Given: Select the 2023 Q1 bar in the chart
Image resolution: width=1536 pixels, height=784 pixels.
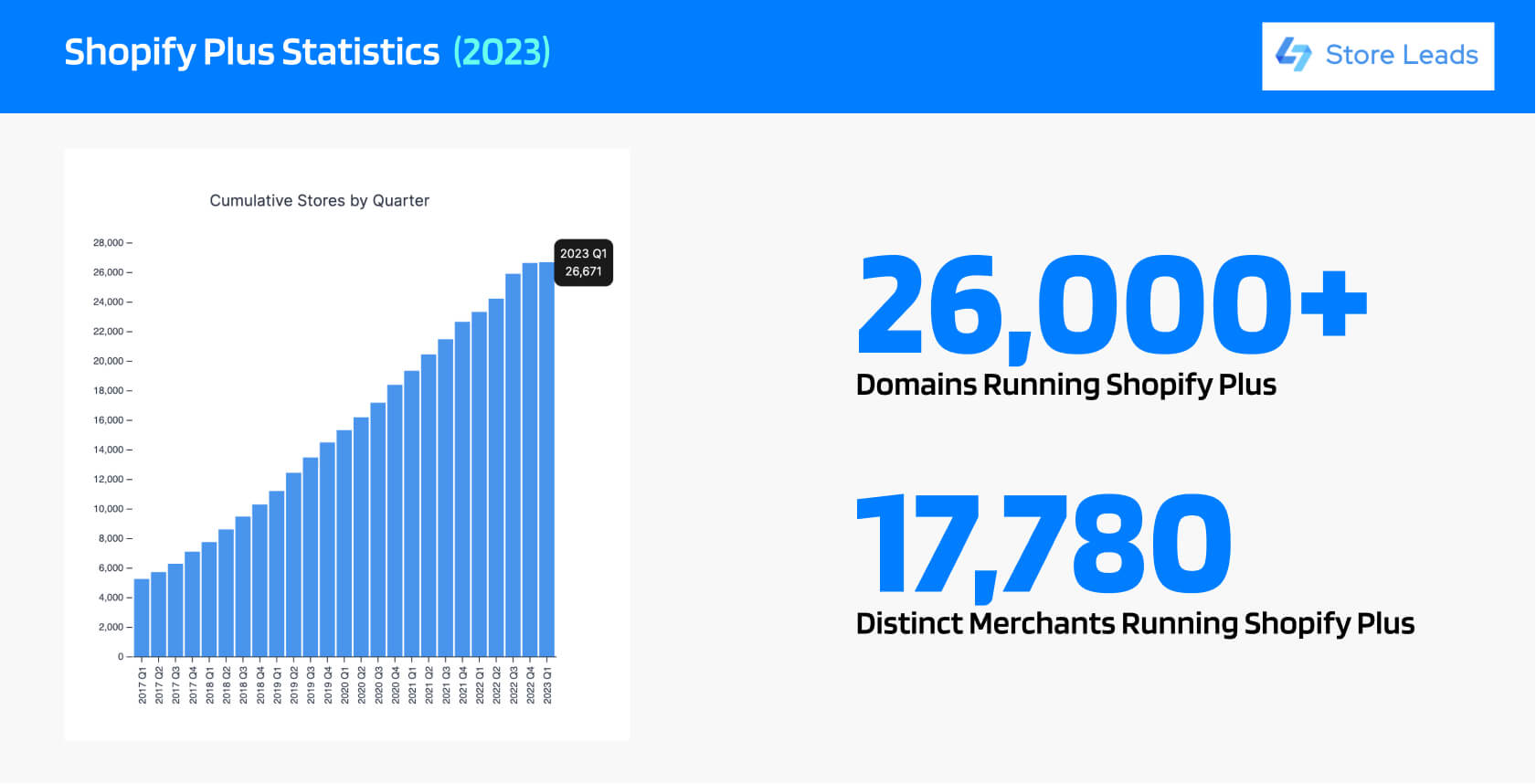Looking at the screenshot, I should (x=546, y=460).
